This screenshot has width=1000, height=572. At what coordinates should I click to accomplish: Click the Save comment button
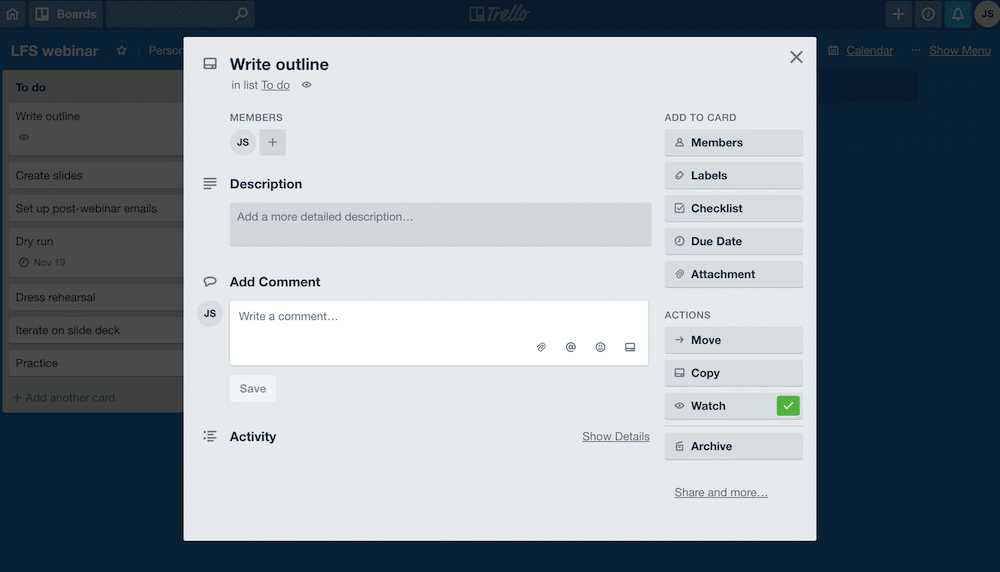(x=253, y=388)
